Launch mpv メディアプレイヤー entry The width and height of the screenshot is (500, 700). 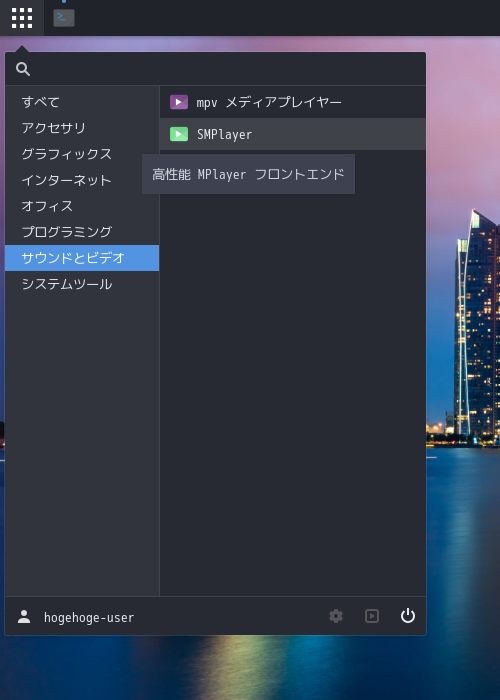tap(292, 102)
